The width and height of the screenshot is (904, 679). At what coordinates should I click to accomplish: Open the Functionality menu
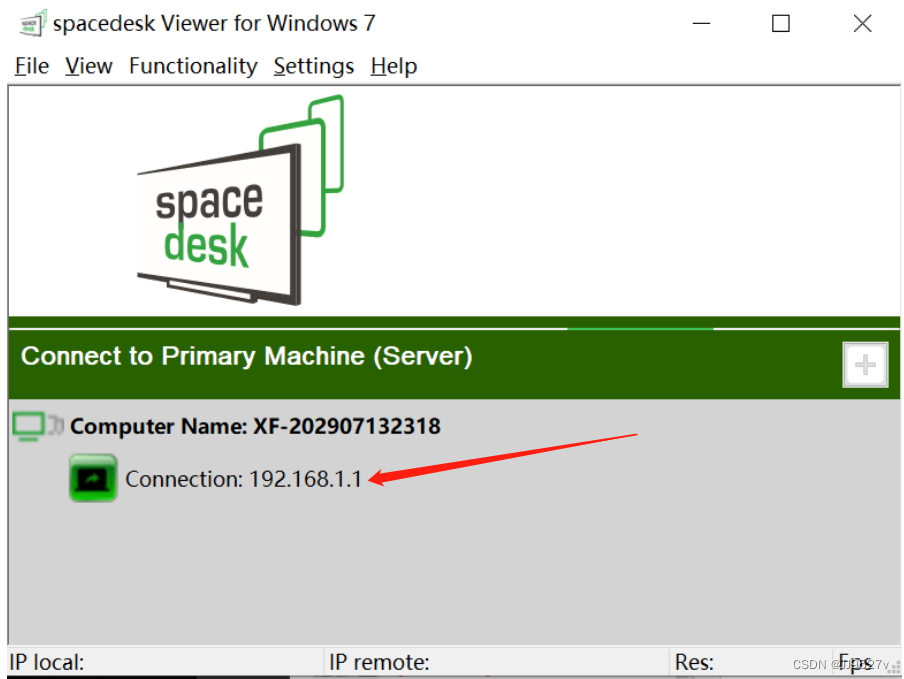(193, 66)
